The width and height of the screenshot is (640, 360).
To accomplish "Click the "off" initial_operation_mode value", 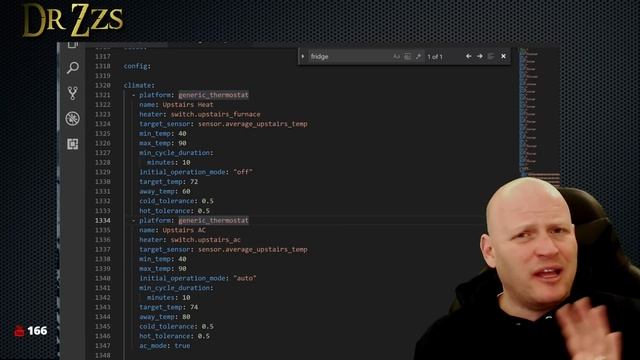I will pyautogui.click(x=243, y=172).
